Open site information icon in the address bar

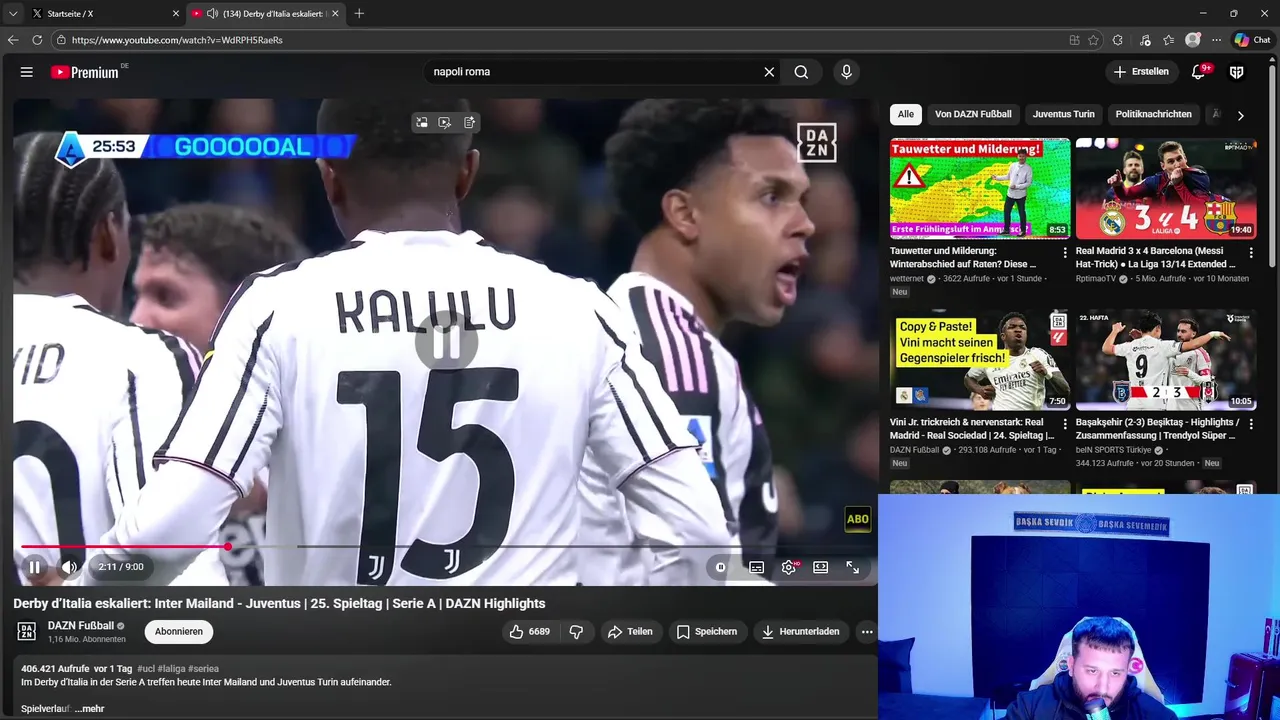(61, 40)
